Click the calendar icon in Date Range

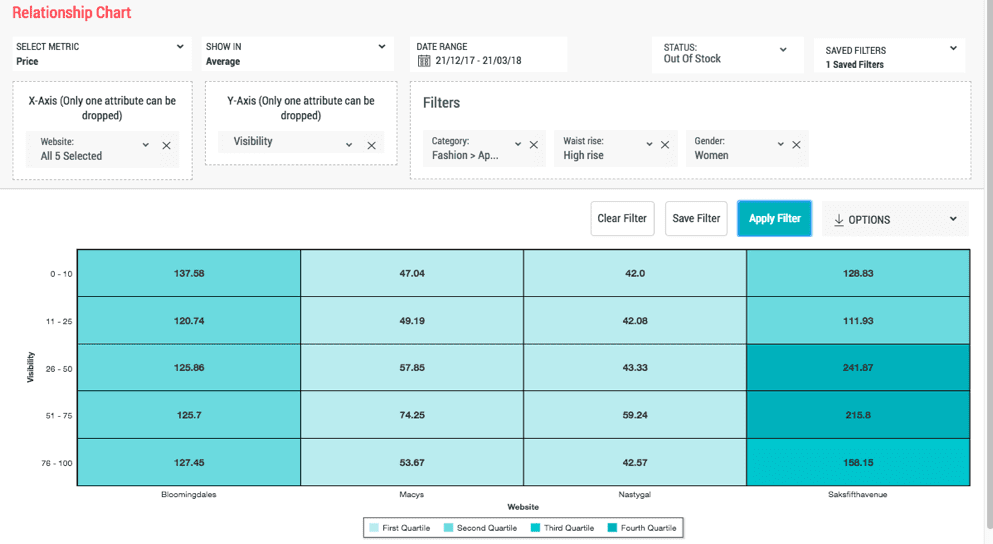tap(424, 61)
